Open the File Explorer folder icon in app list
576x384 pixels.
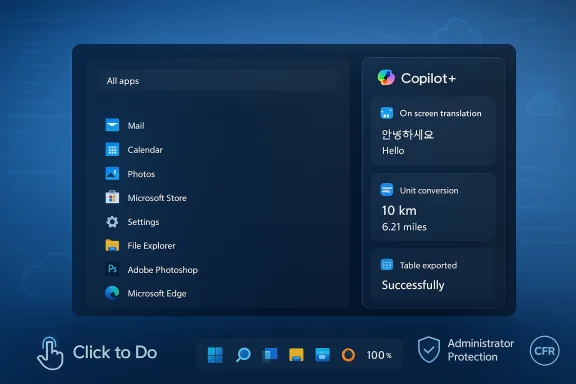(112, 245)
